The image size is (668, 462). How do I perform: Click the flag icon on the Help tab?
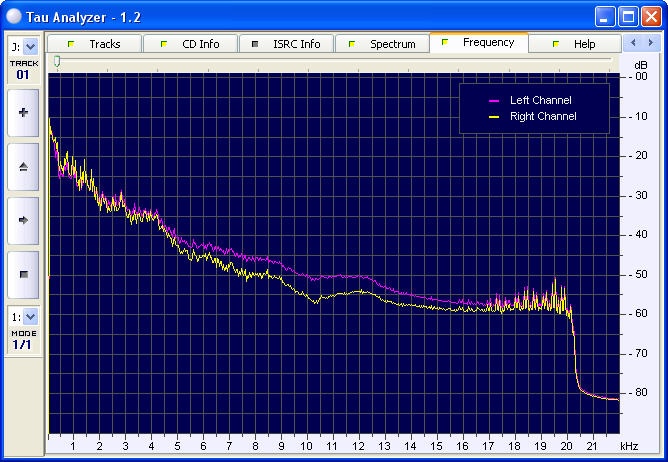click(x=556, y=44)
